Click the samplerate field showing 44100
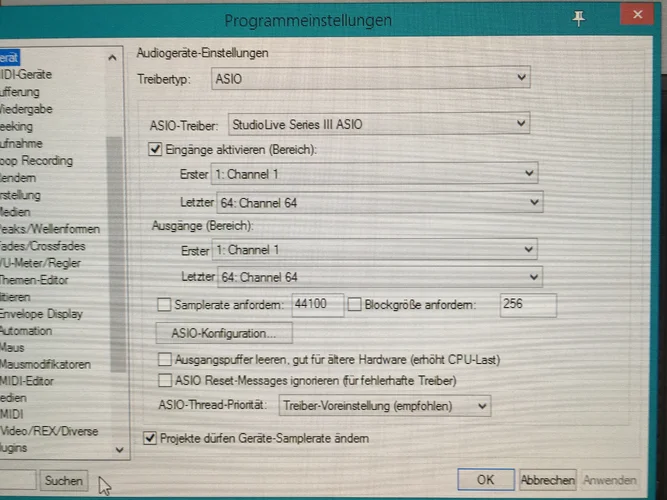The width and height of the screenshot is (667, 500). (x=318, y=305)
